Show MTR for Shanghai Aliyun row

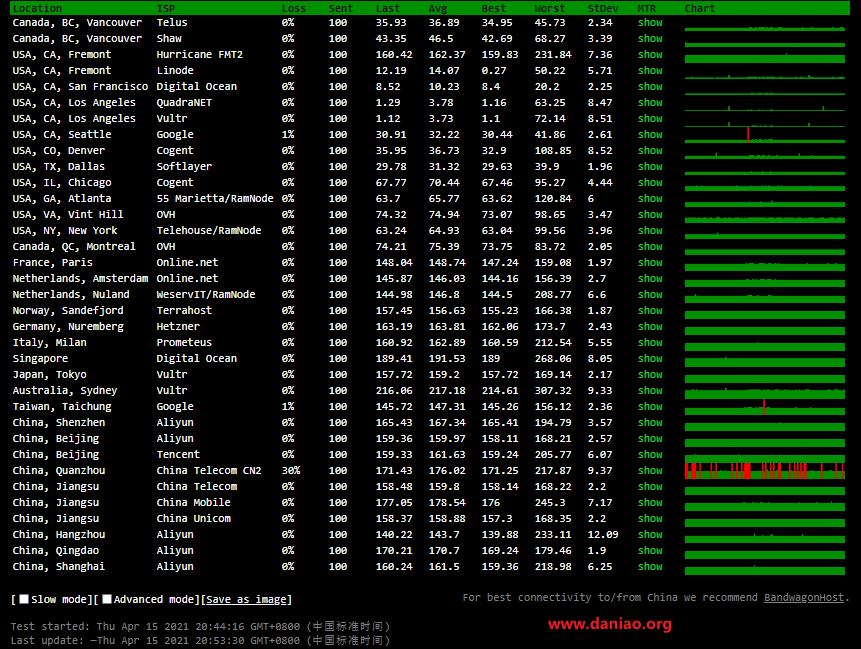(650, 567)
